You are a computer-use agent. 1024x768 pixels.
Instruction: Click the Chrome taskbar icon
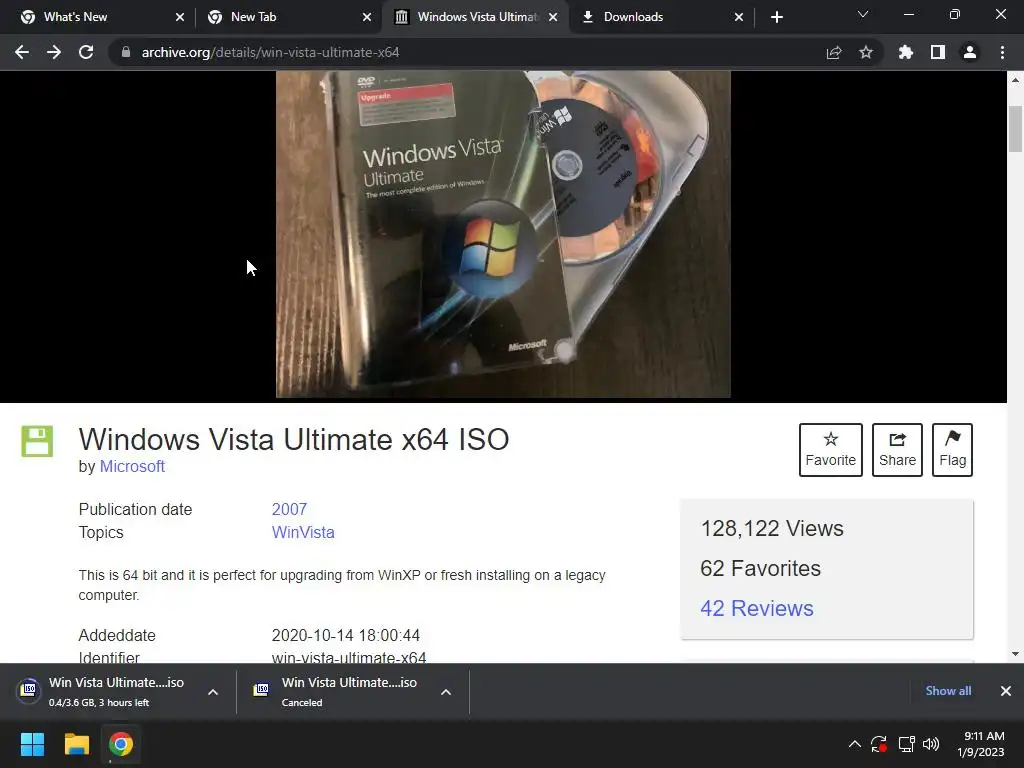coord(121,744)
